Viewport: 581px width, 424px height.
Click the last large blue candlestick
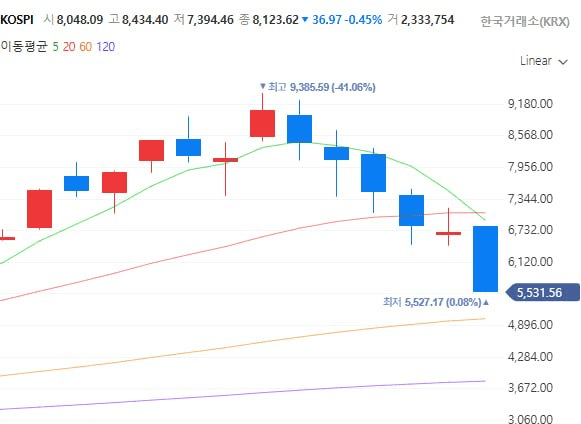485,259
